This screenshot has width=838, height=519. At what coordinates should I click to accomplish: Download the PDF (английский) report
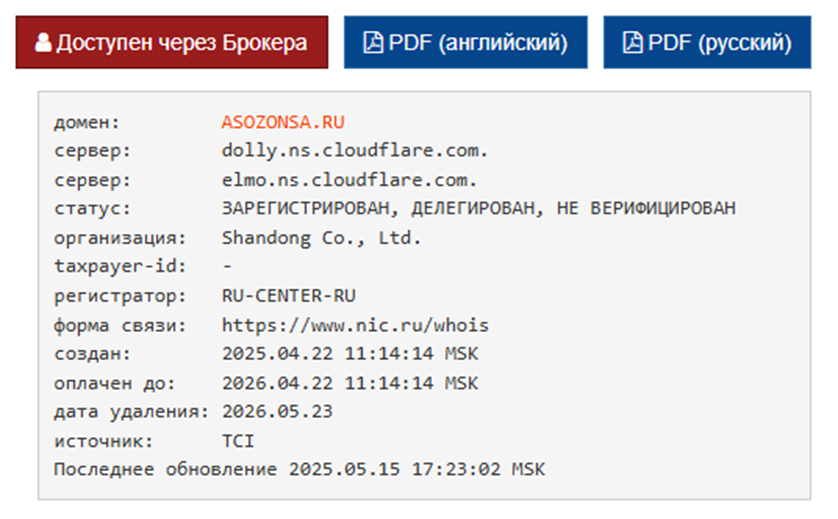click(465, 43)
